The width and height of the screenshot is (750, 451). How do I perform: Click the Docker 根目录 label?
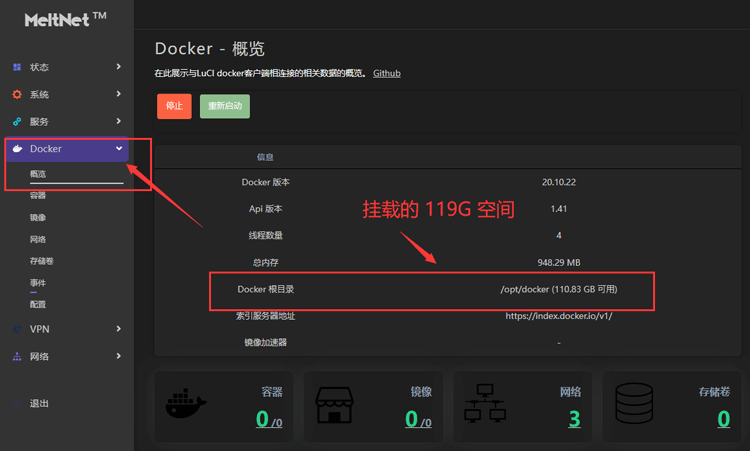coord(265,289)
